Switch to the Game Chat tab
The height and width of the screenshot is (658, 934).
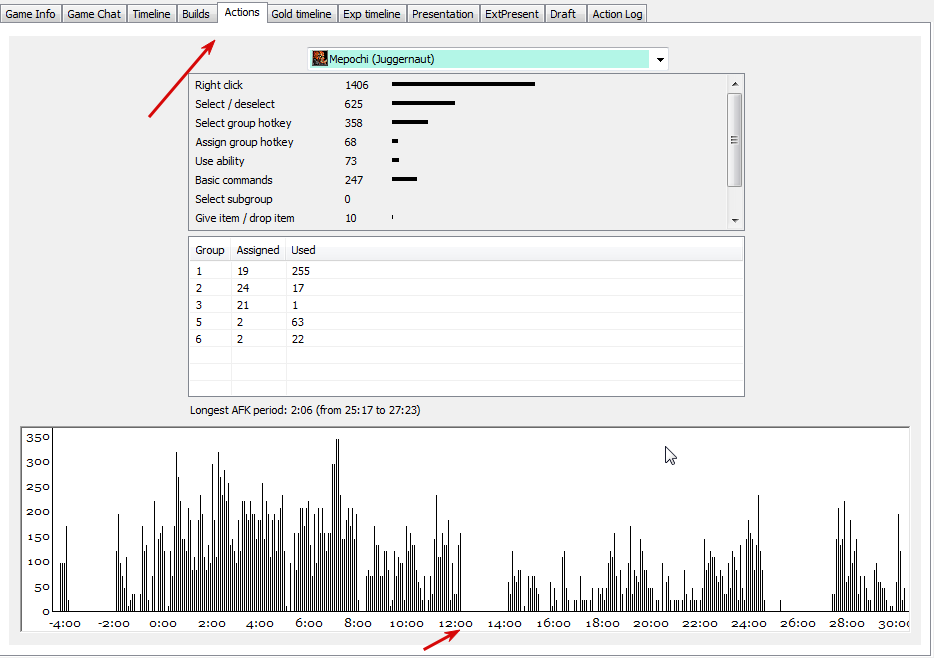click(x=94, y=14)
